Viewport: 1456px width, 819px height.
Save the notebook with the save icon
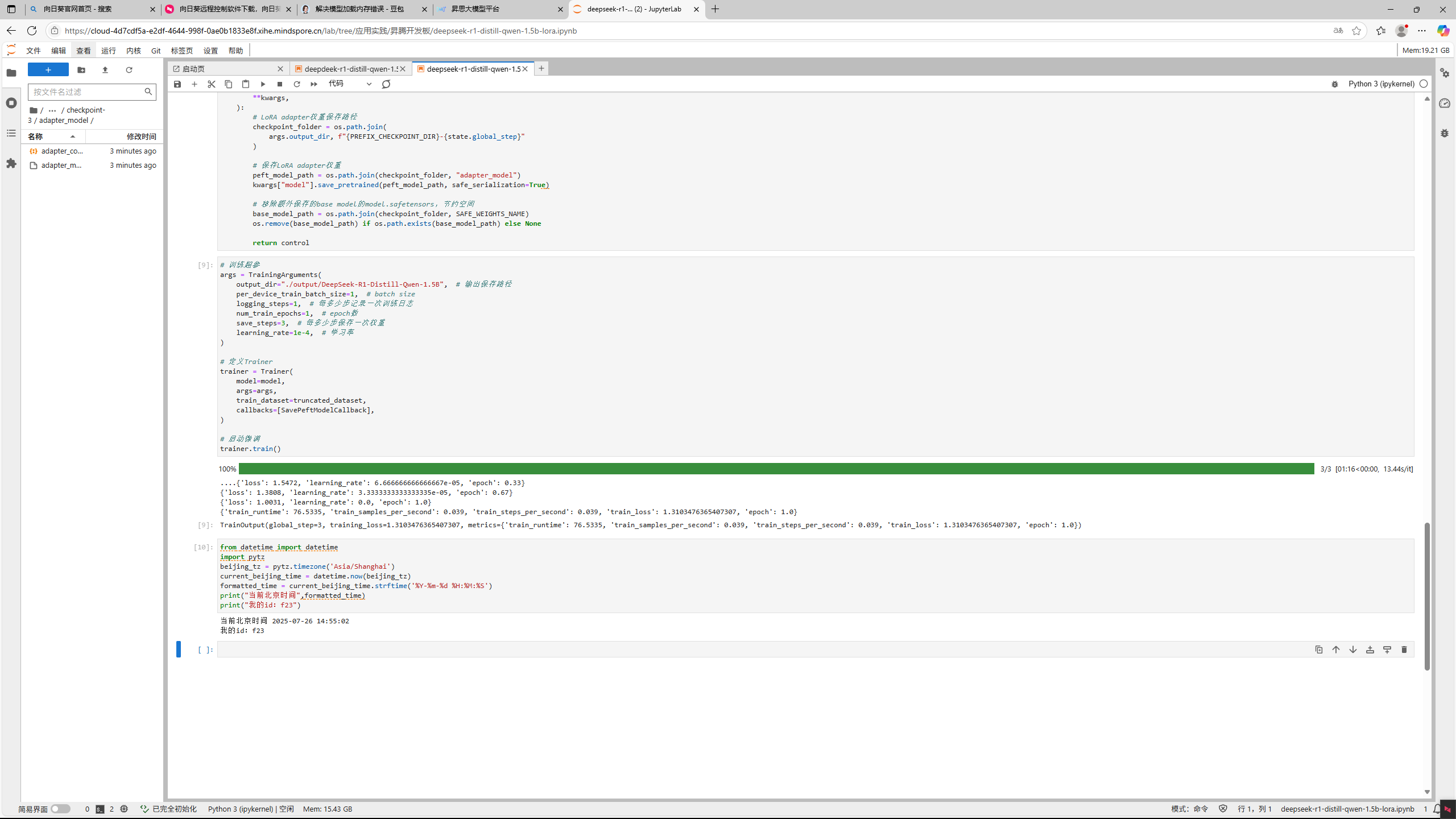177,84
